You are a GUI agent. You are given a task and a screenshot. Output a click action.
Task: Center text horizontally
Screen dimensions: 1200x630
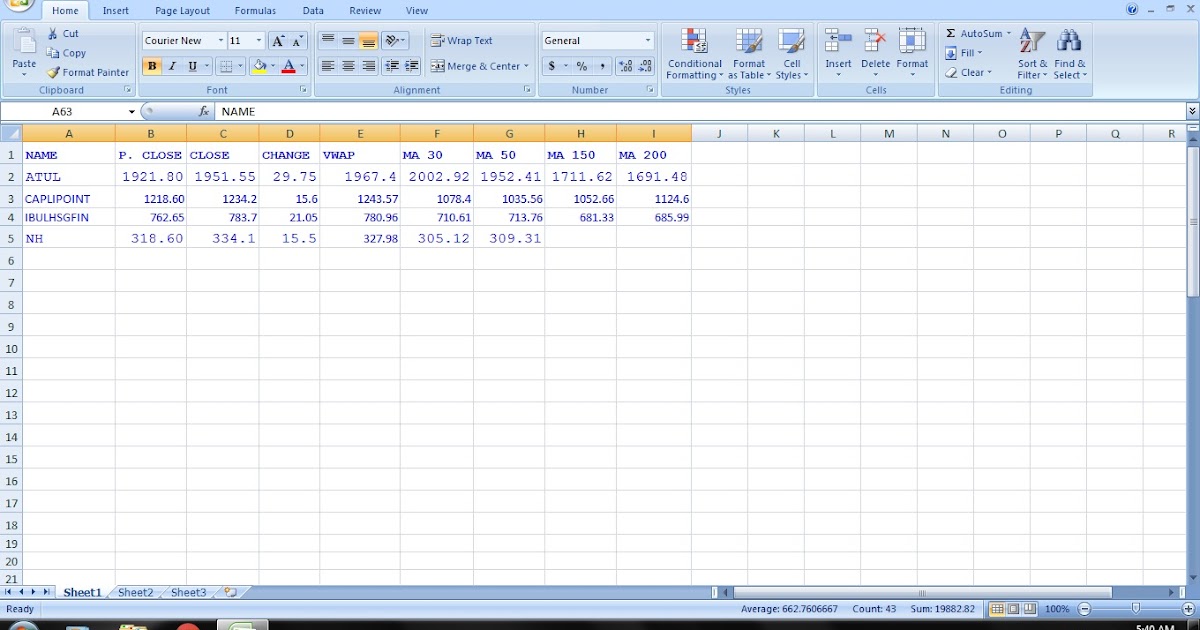pyautogui.click(x=348, y=66)
